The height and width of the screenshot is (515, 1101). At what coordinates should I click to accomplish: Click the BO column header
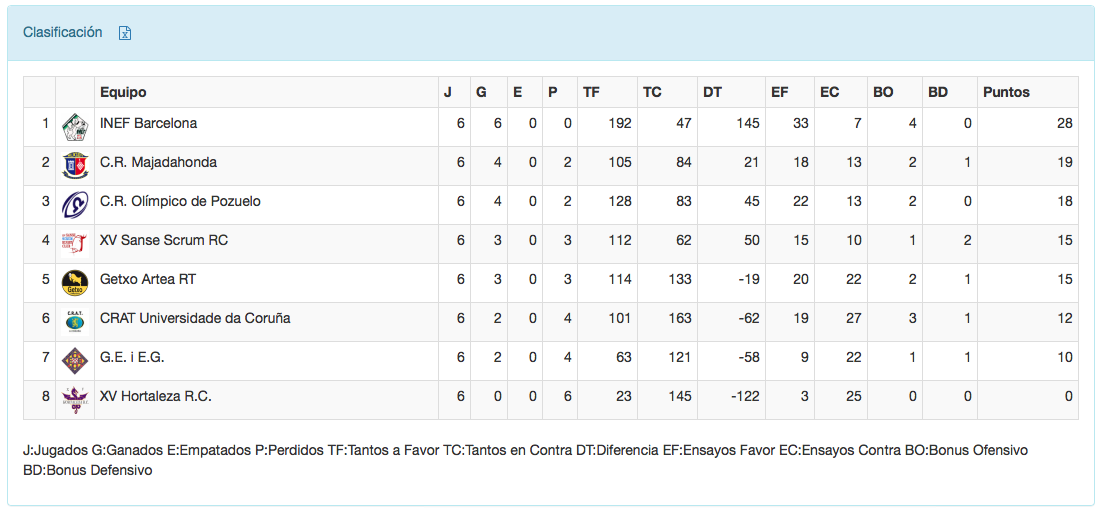tap(883, 92)
